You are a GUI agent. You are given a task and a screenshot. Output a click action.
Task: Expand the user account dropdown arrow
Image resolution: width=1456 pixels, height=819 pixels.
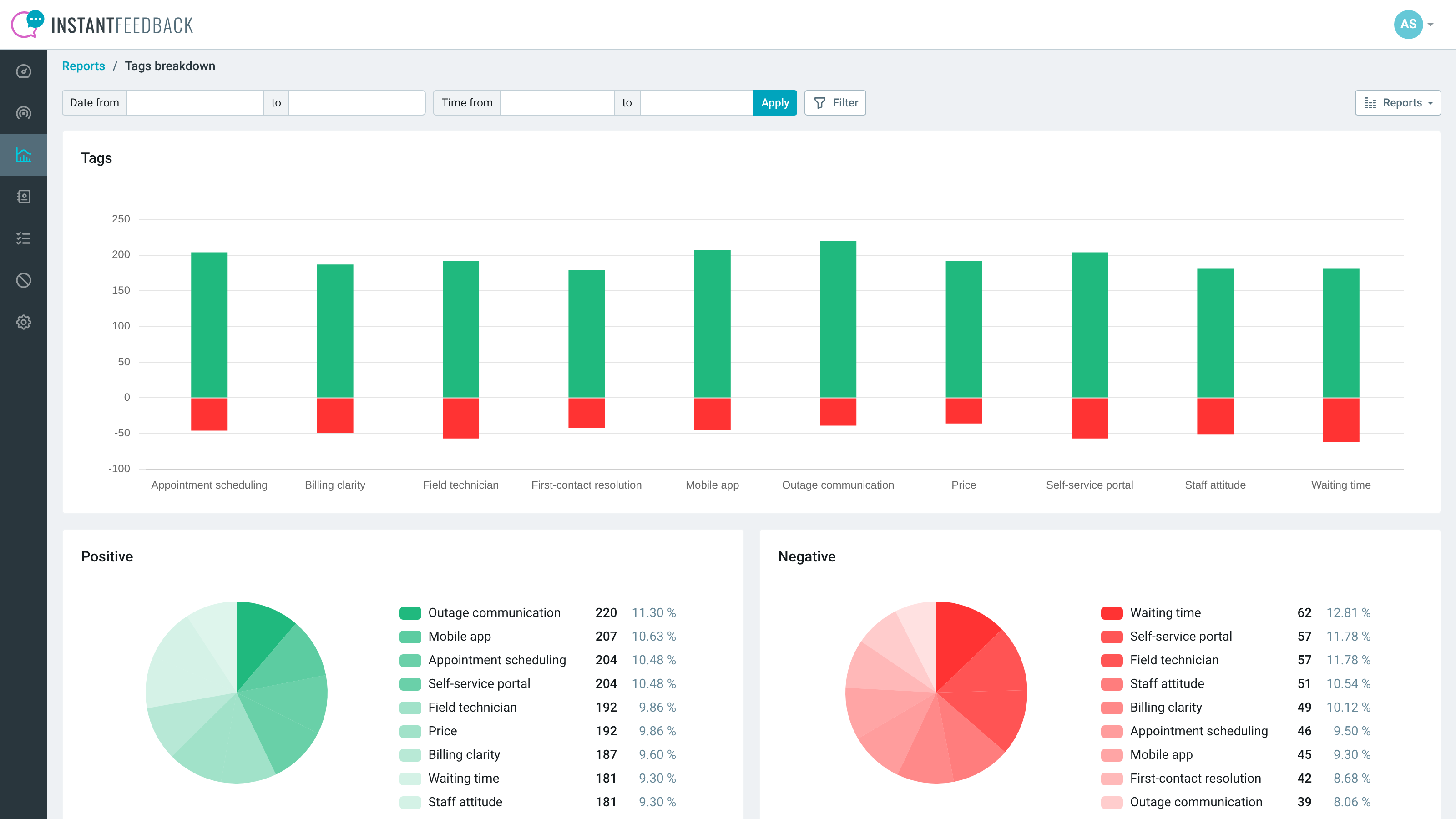pos(1431,24)
